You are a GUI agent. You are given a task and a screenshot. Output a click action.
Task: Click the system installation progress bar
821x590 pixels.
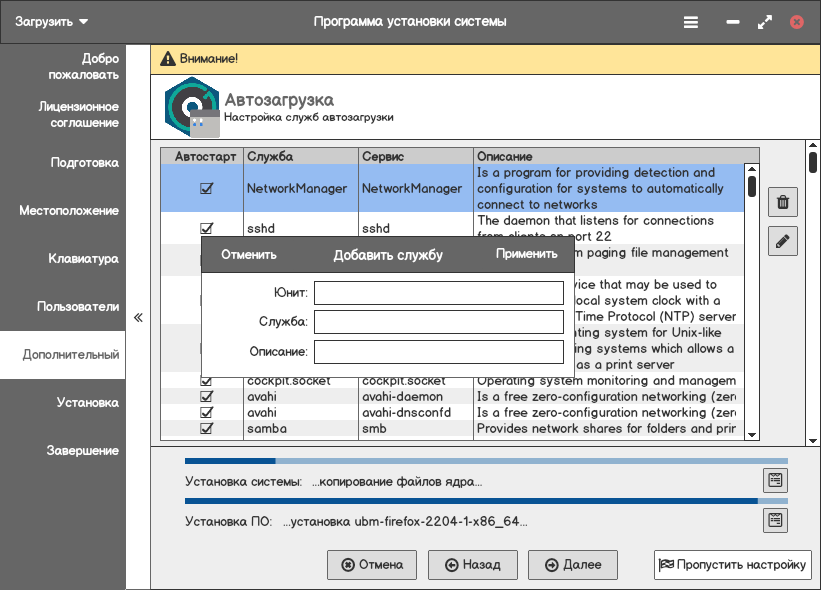(486, 462)
